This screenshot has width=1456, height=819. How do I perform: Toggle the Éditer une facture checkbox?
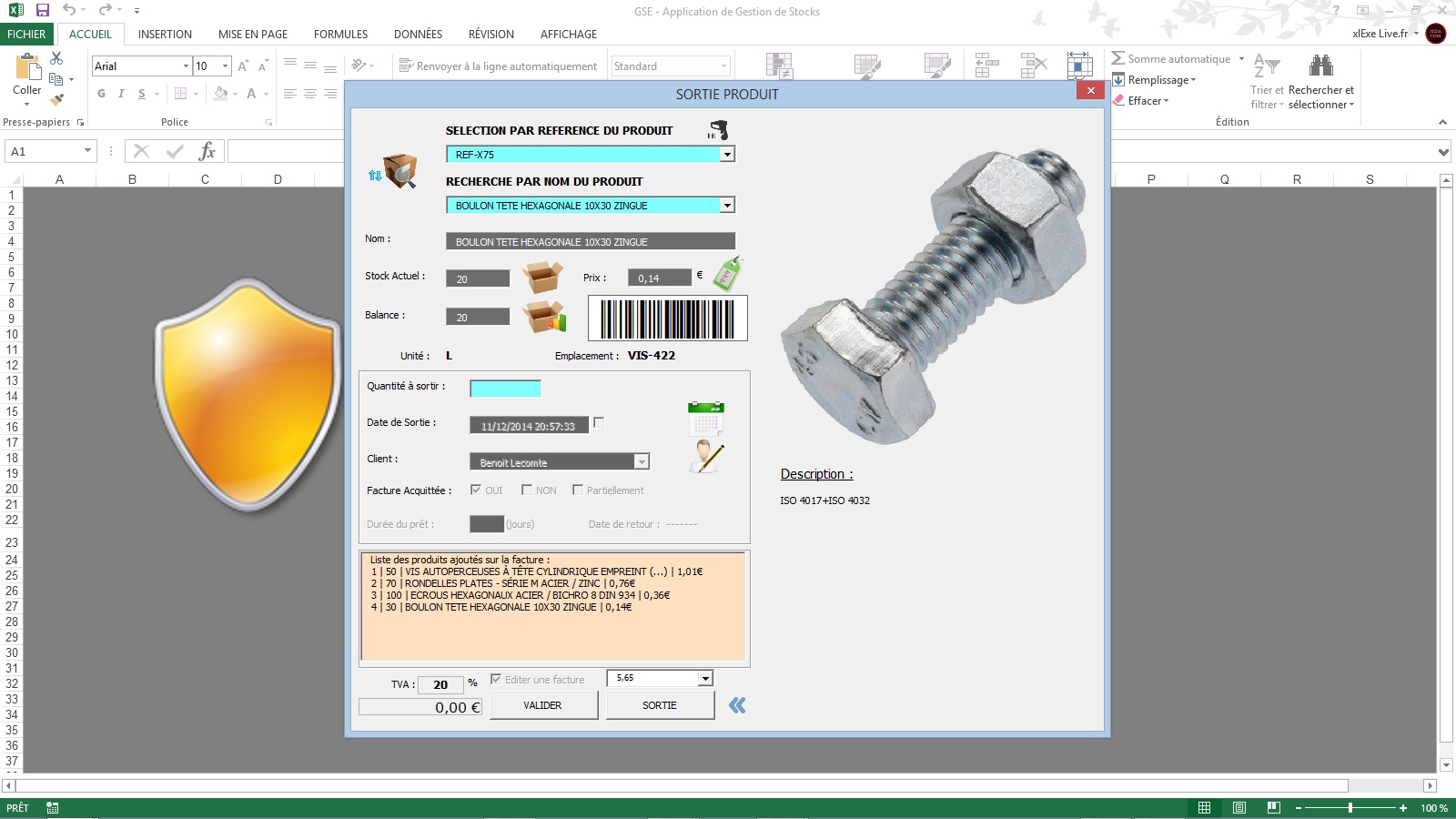click(496, 678)
